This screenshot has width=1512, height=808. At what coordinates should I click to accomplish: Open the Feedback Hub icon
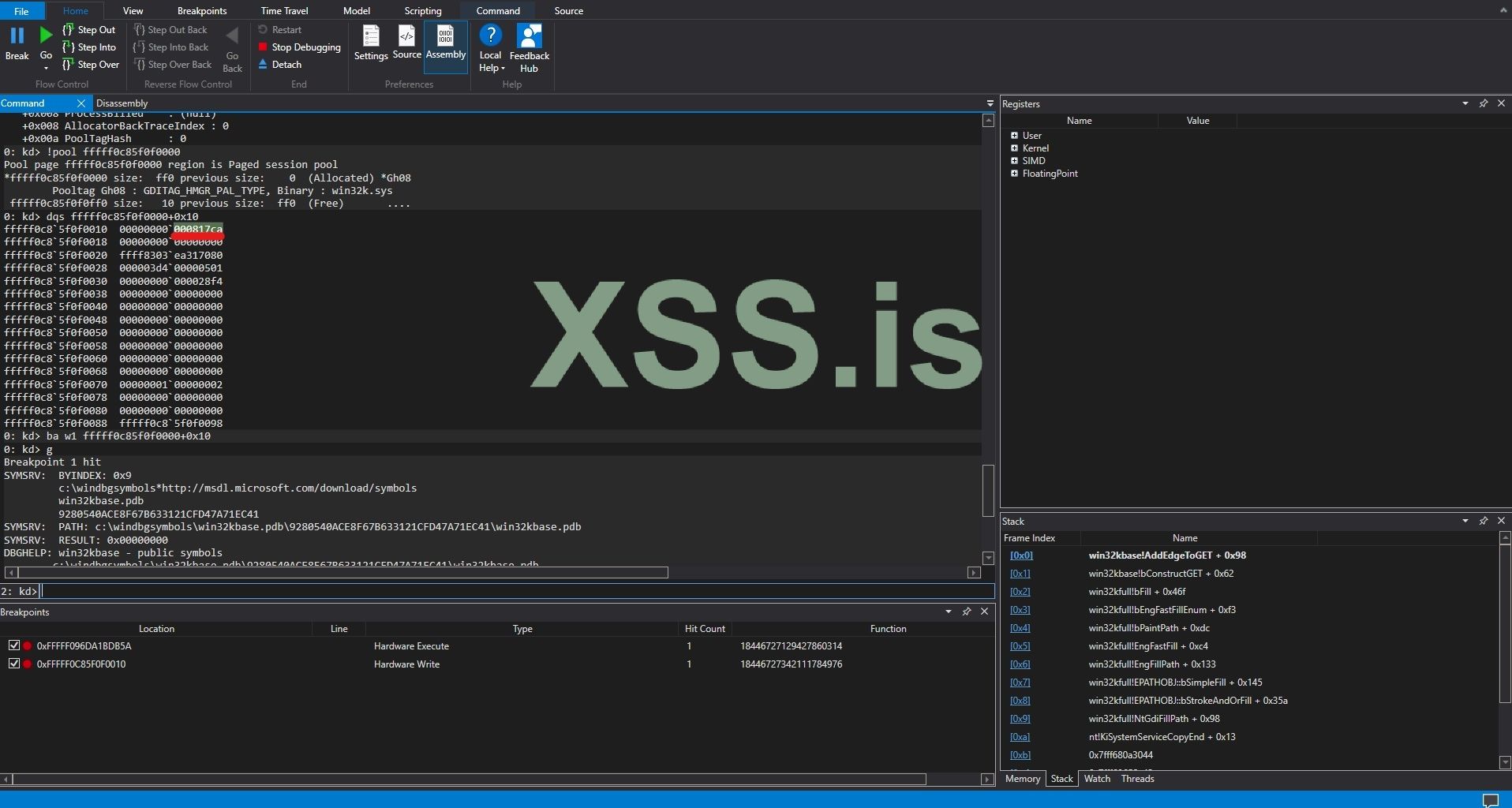(530, 37)
